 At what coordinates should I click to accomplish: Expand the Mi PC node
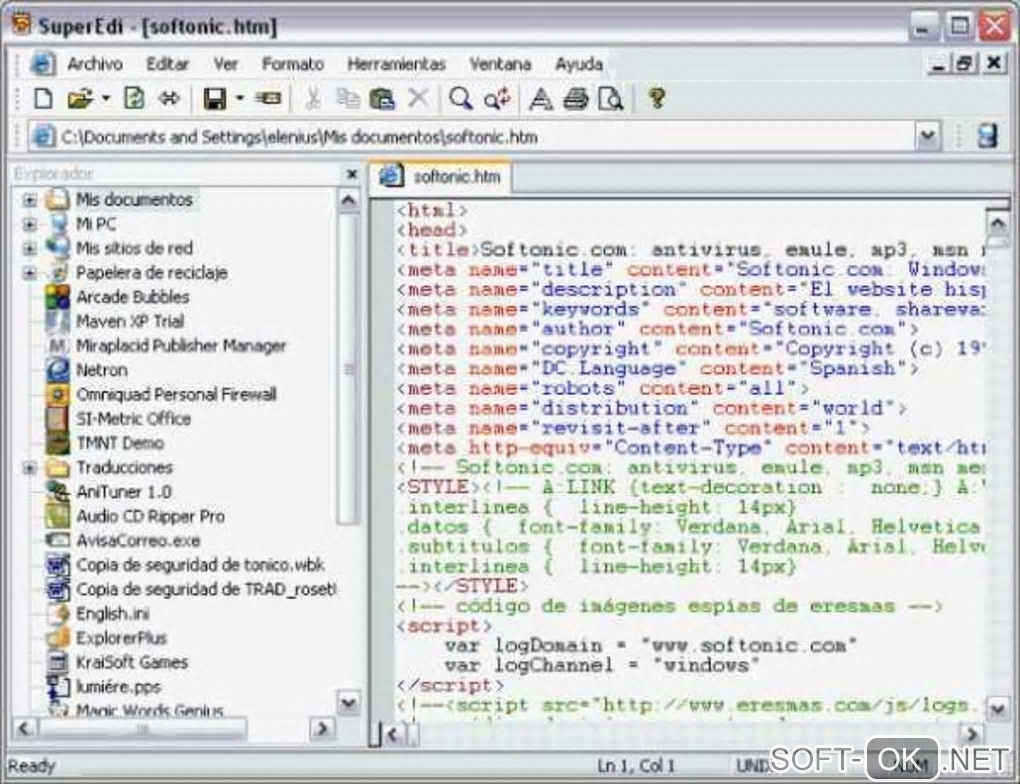29,224
